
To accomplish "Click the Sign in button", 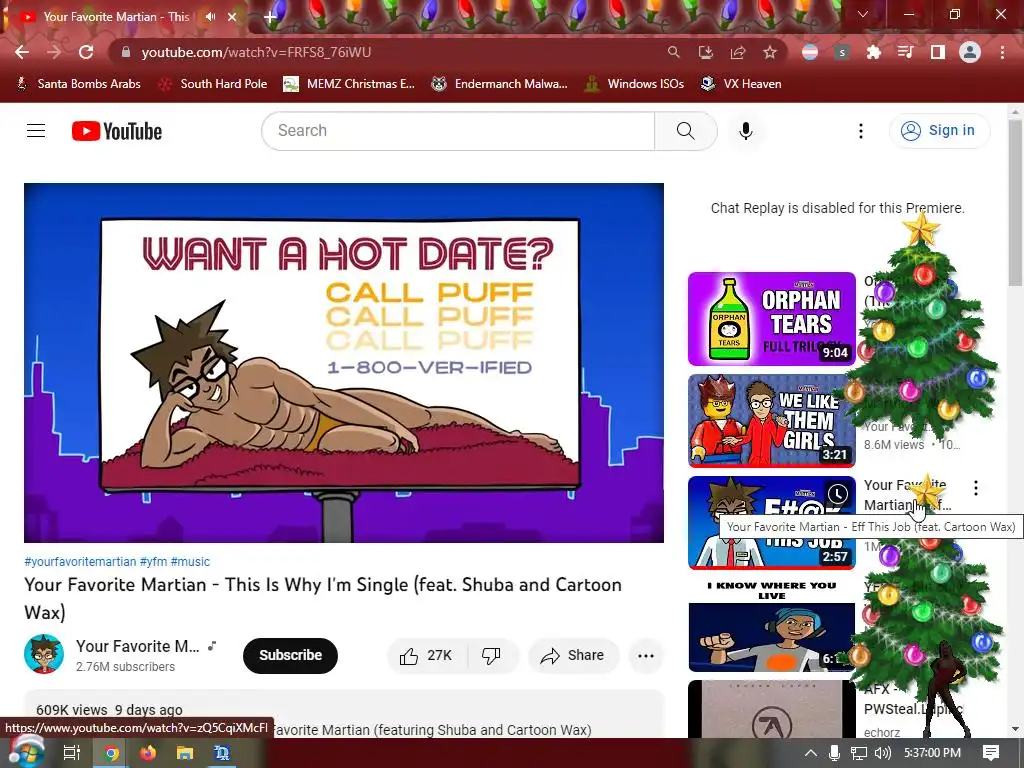I will pyautogui.click(x=939, y=131).
